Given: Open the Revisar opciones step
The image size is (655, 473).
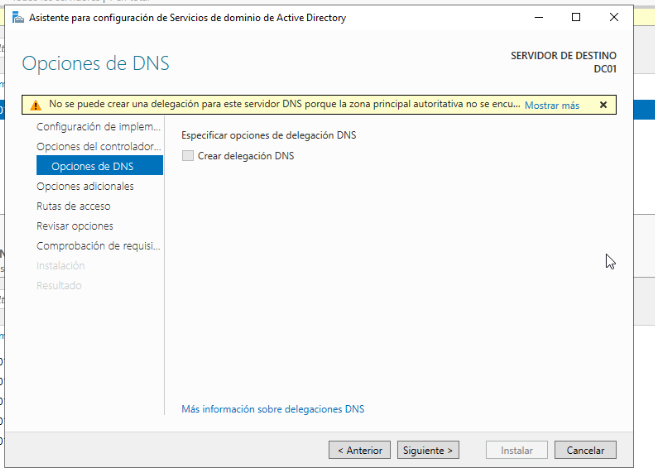Looking at the screenshot, I should coord(75,226).
